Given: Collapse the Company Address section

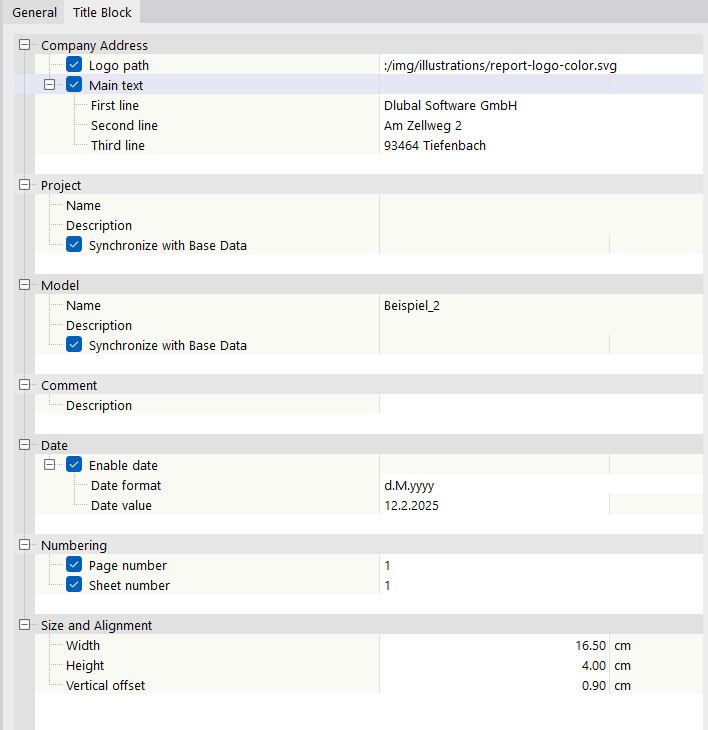Looking at the screenshot, I should [x=25, y=45].
